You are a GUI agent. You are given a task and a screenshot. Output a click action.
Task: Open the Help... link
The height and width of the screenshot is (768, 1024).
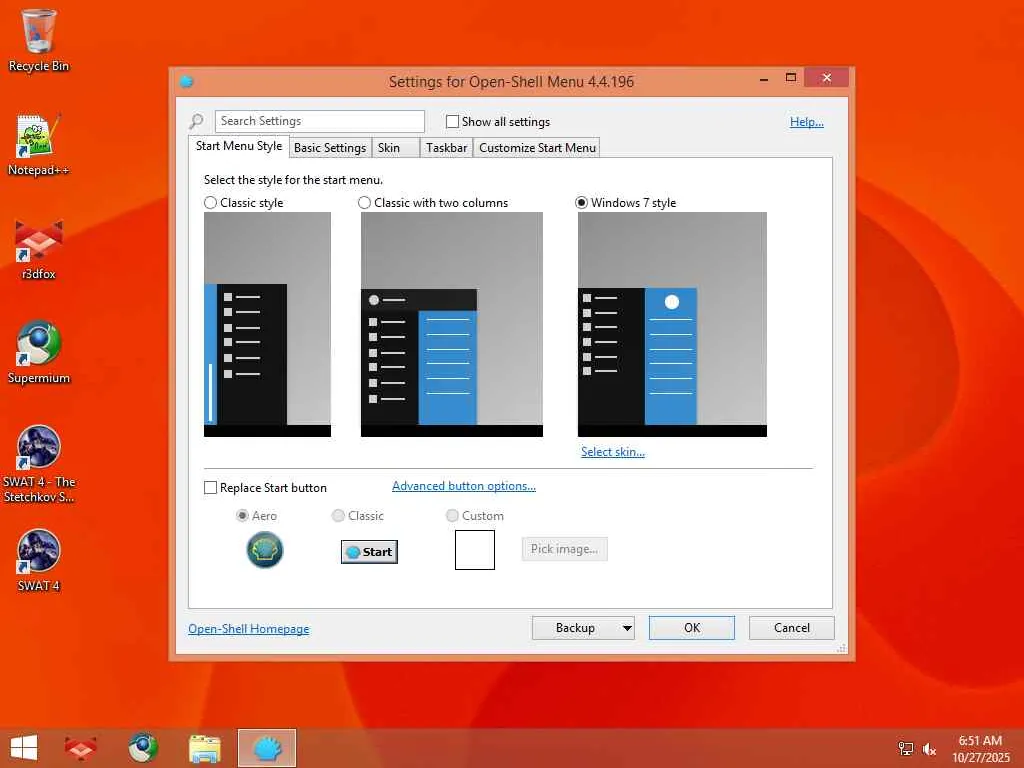tap(807, 121)
